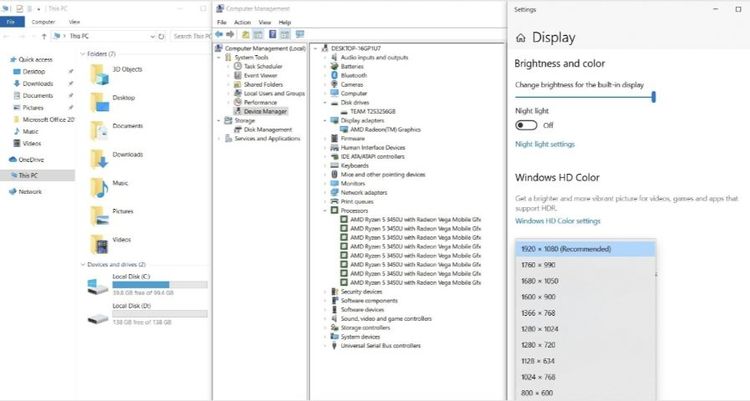Screen dimensions: 750x401
Task: Select AMD Radeon(TM) Graphics adapter
Action: click(x=385, y=130)
